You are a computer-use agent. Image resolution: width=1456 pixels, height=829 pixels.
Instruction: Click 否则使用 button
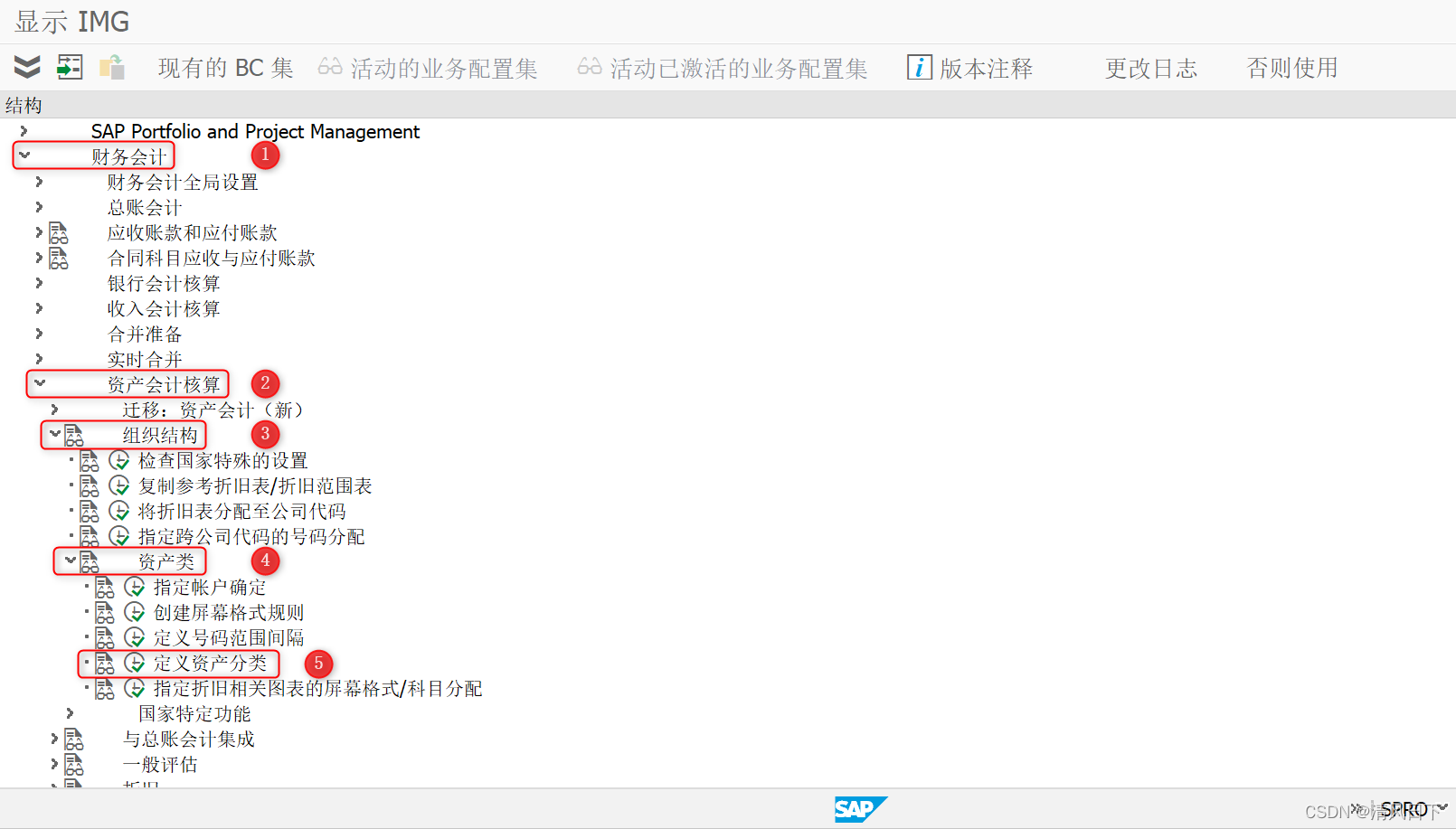pyautogui.click(x=1292, y=68)
